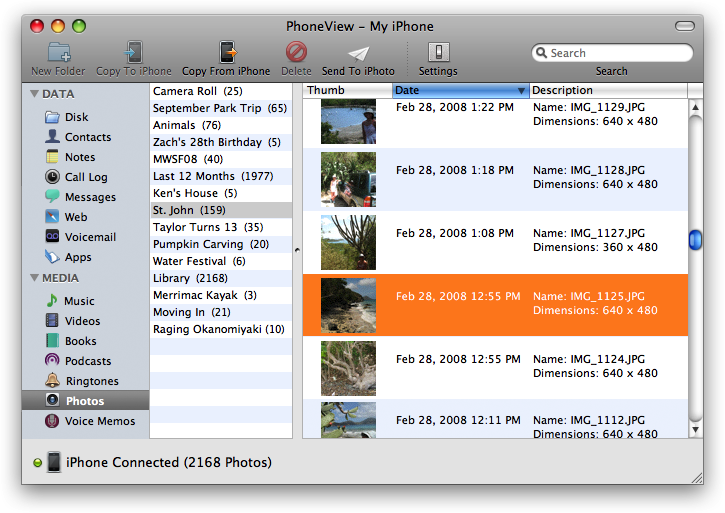725x513 pixels.
Task: Select the Moving In (21) album
Action: [221, 312]
